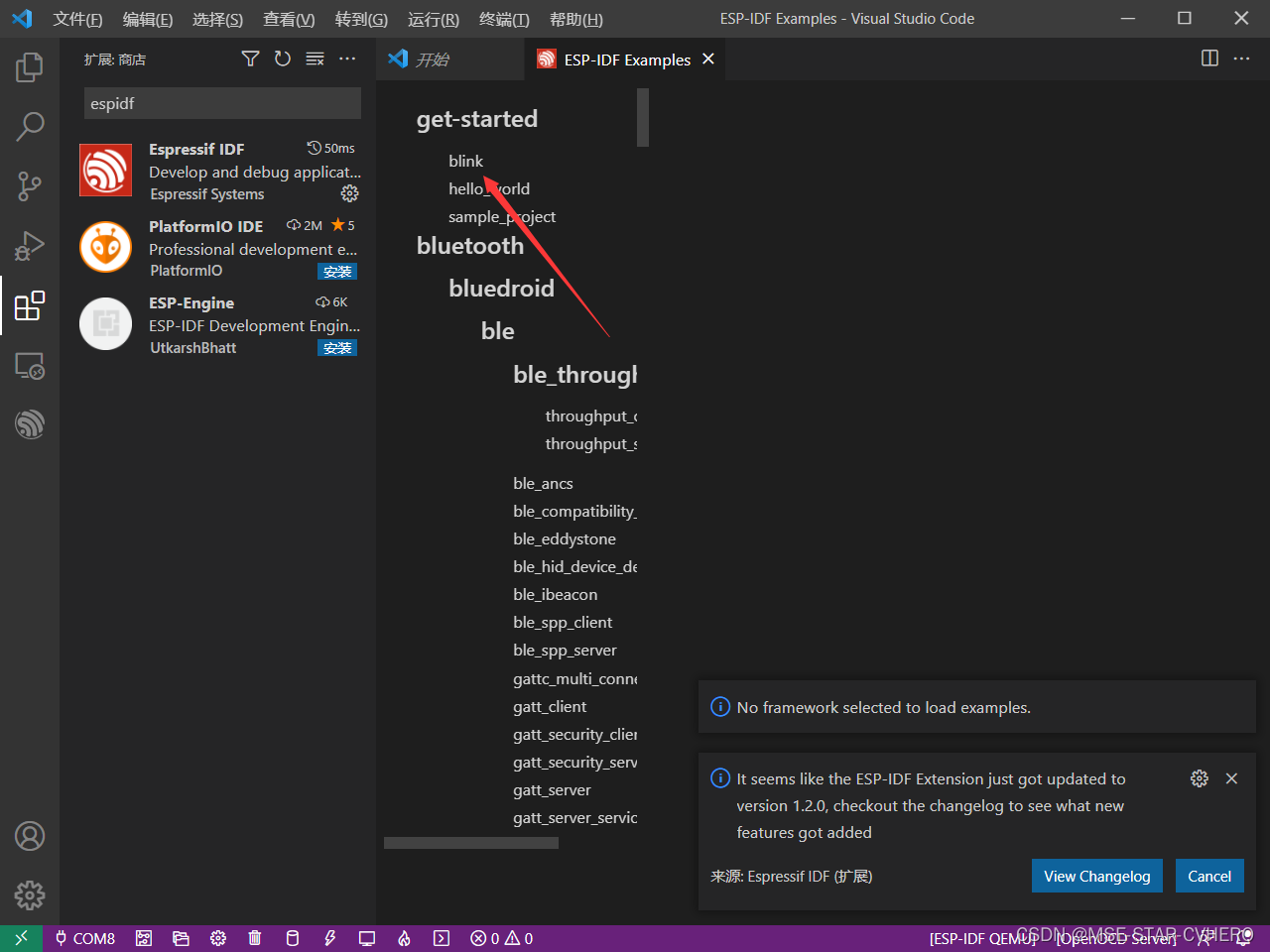Open 转到(G) menu
Viewport: 1270px width, 952px height.
(x=361, y=19)
